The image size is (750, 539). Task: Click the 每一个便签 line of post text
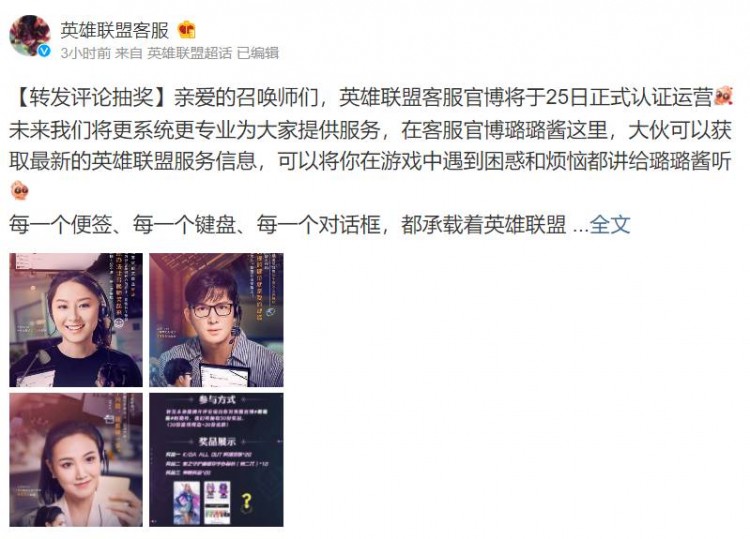(x=287, y=225)
